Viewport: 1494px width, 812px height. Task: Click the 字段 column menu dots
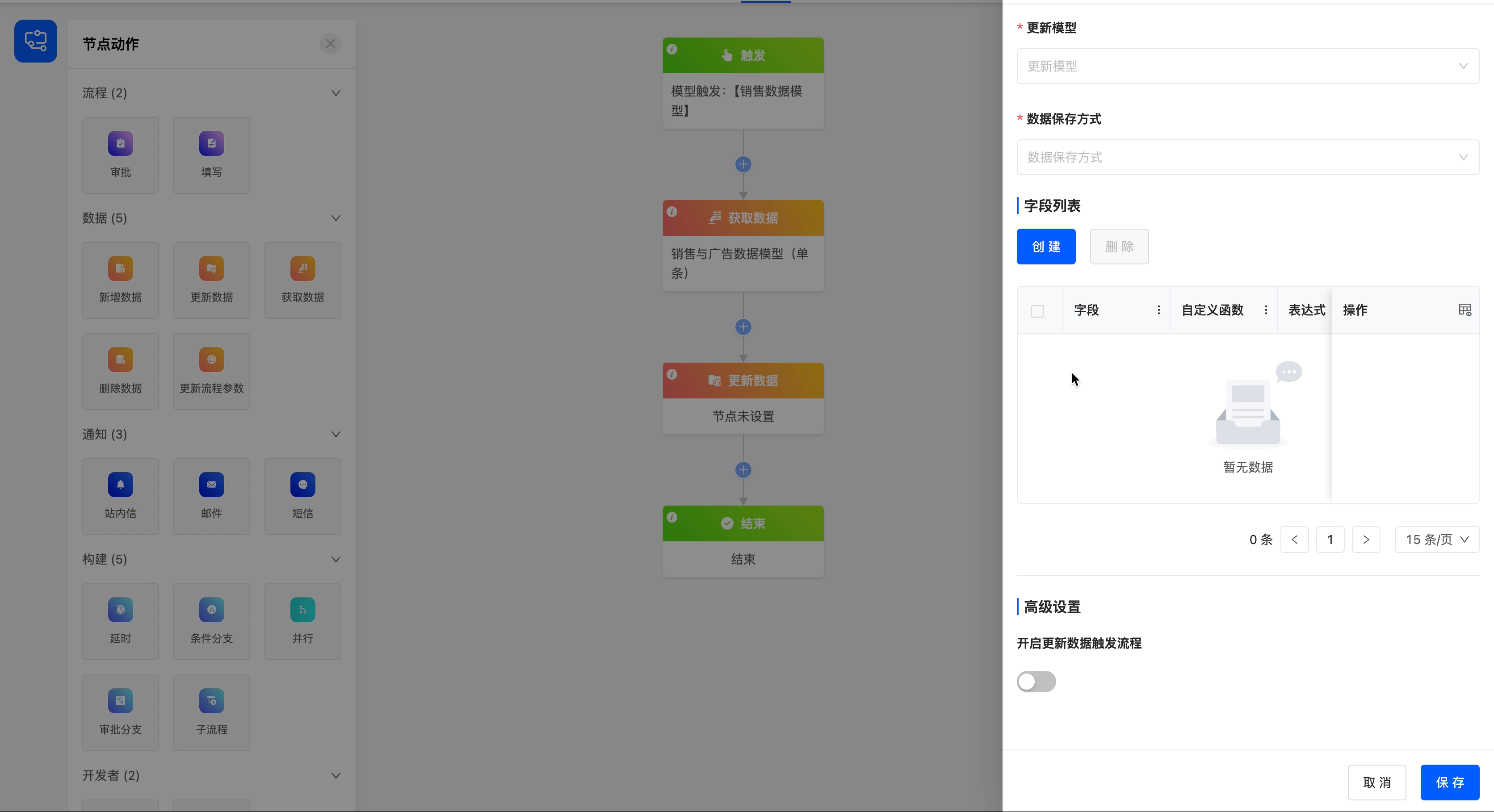[1158, 310]
